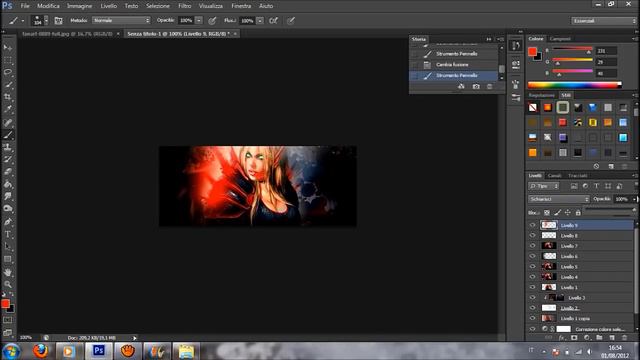
Task: Select the Zoom tool
Action: coord(8,284)
